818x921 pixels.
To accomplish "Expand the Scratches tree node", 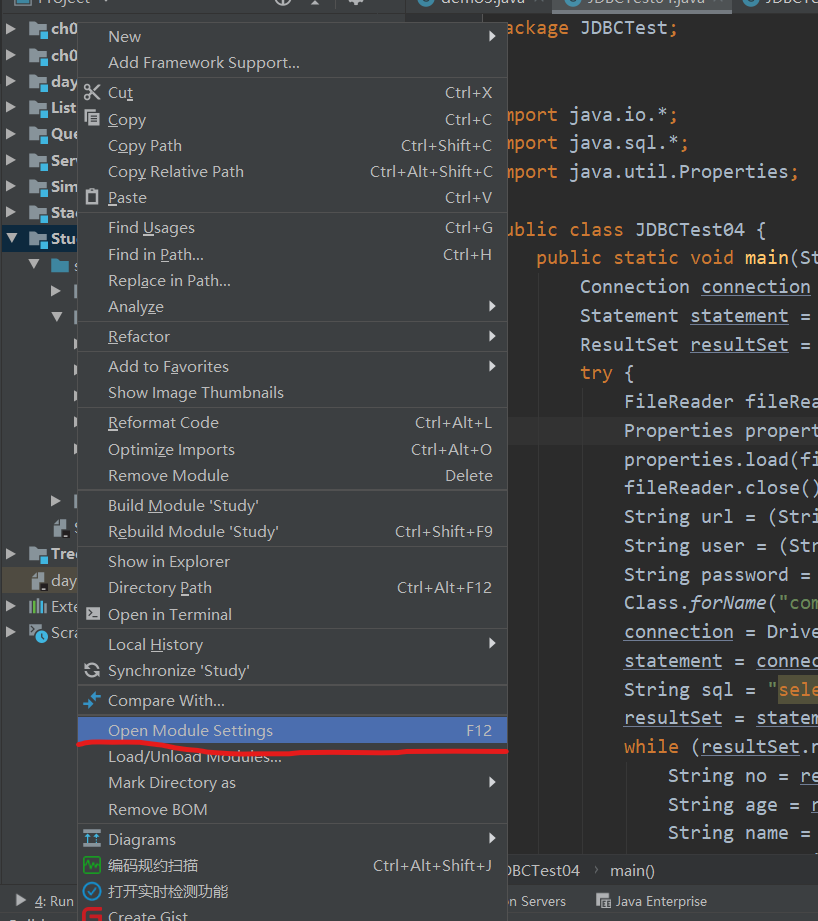I will [x=11, y=632].
